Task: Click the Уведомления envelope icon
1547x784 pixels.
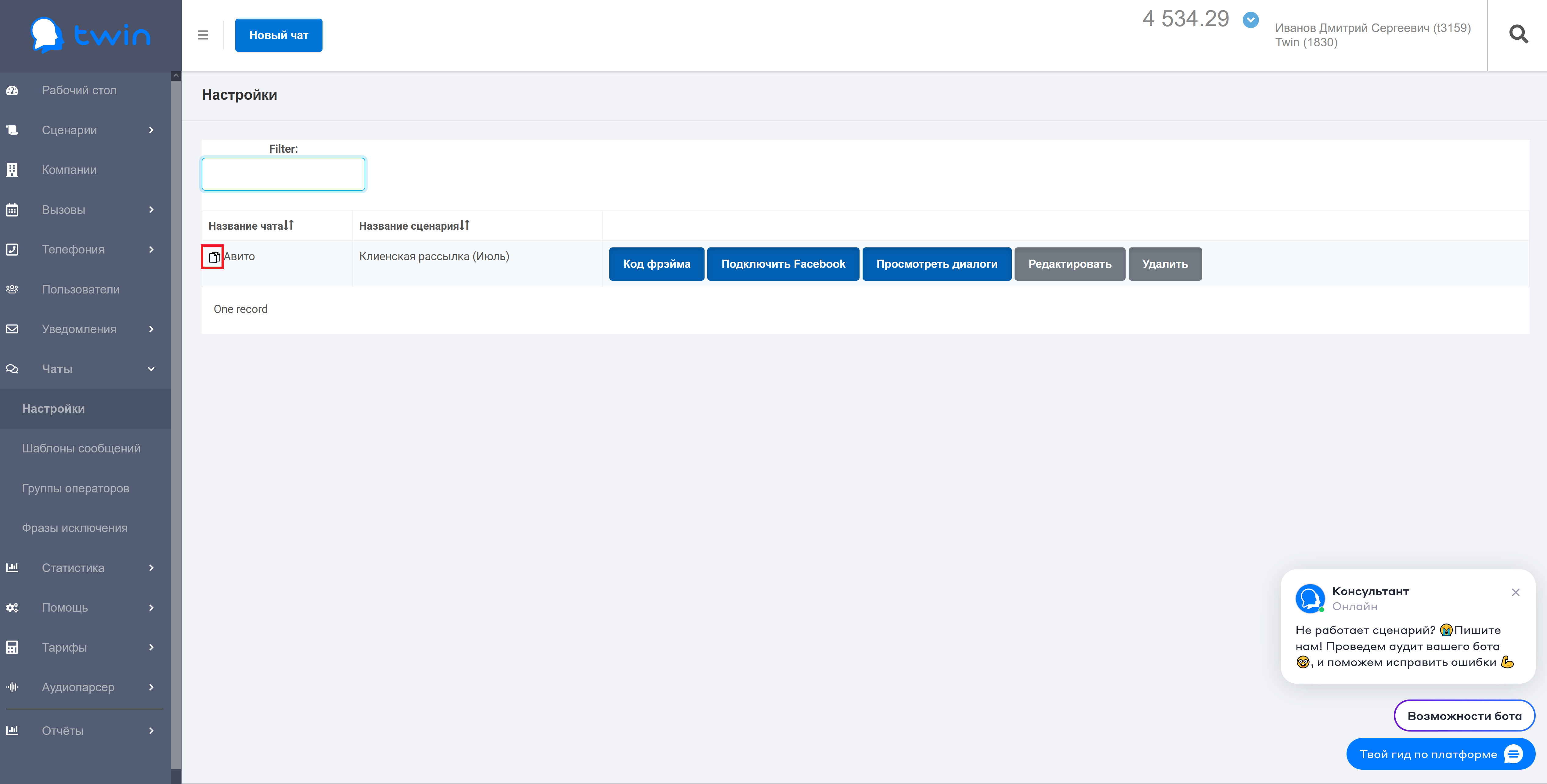Action: (x=12, y=329)
